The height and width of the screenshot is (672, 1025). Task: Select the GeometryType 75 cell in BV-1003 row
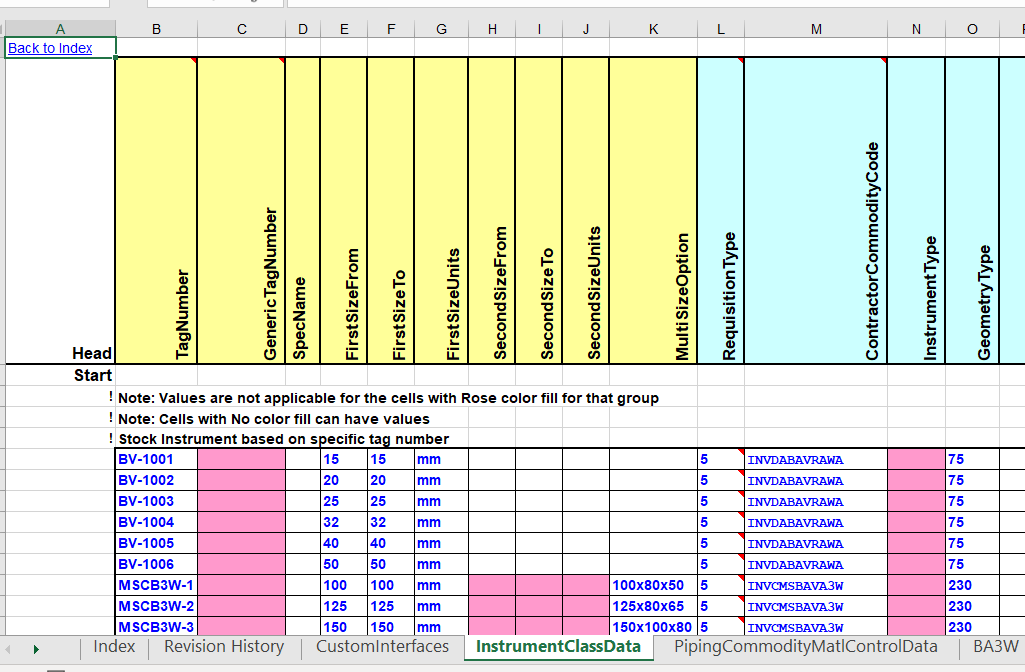(x=972, y=501)
